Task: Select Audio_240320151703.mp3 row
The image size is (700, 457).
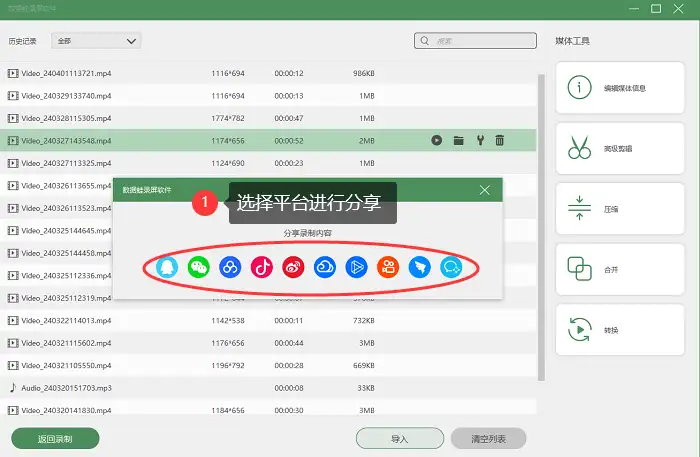Action: click(268, 388)
